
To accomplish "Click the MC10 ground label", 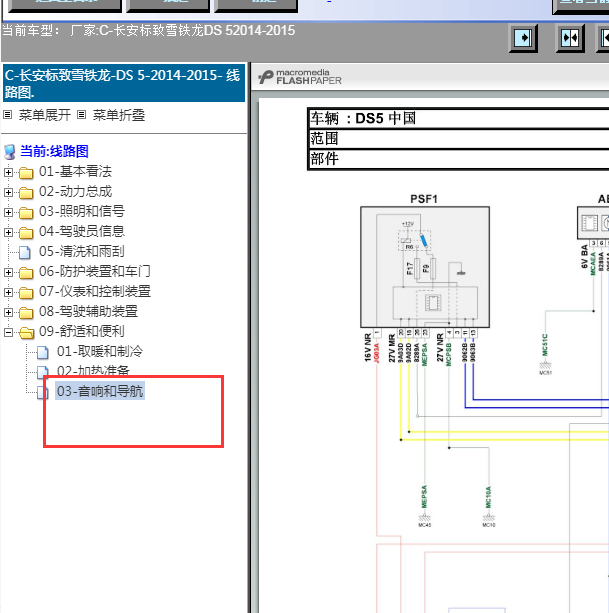I will [489, 525].
